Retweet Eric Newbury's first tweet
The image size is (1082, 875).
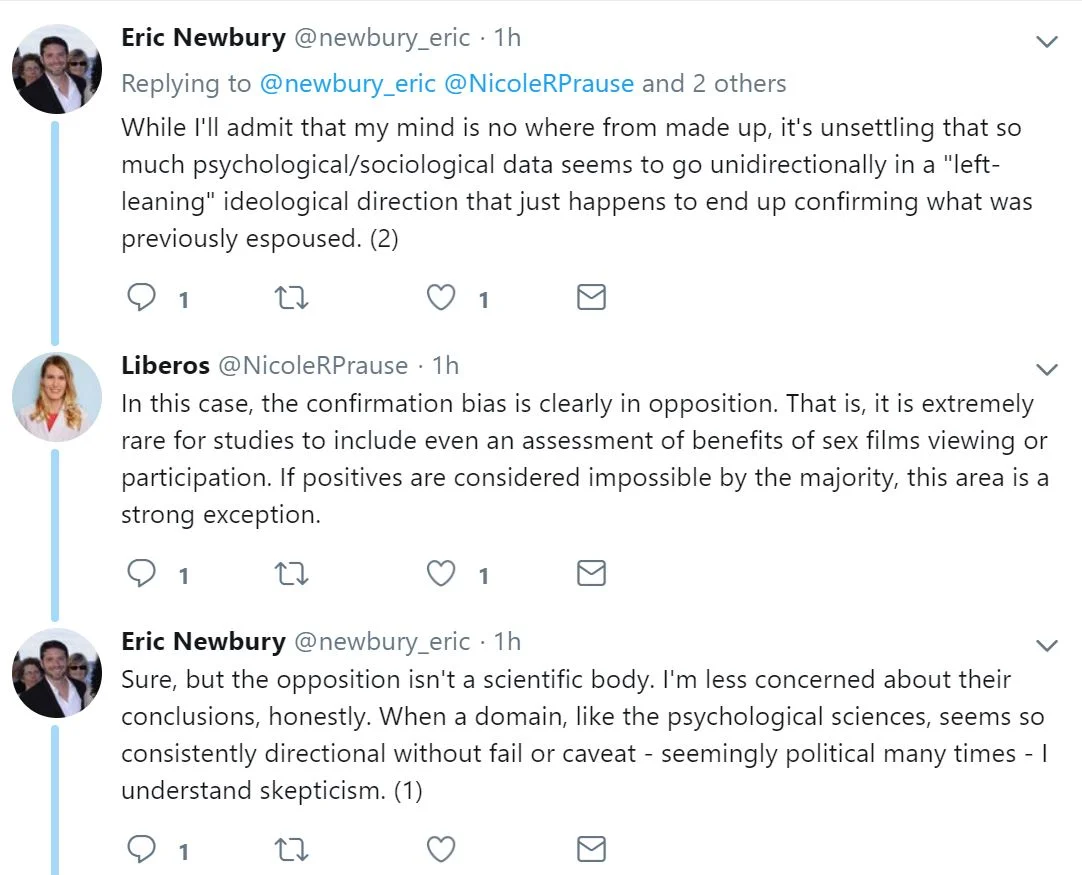[291, 298]
